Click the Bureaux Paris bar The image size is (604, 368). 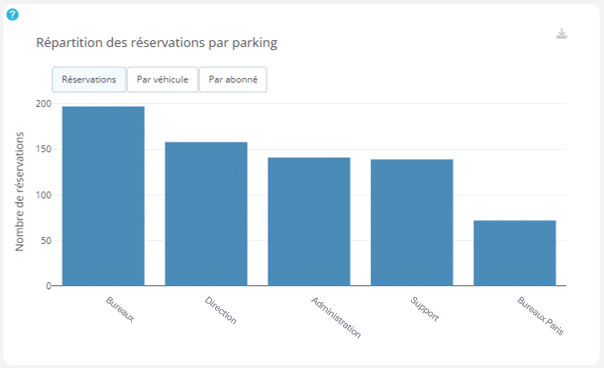tap(515, 253)
